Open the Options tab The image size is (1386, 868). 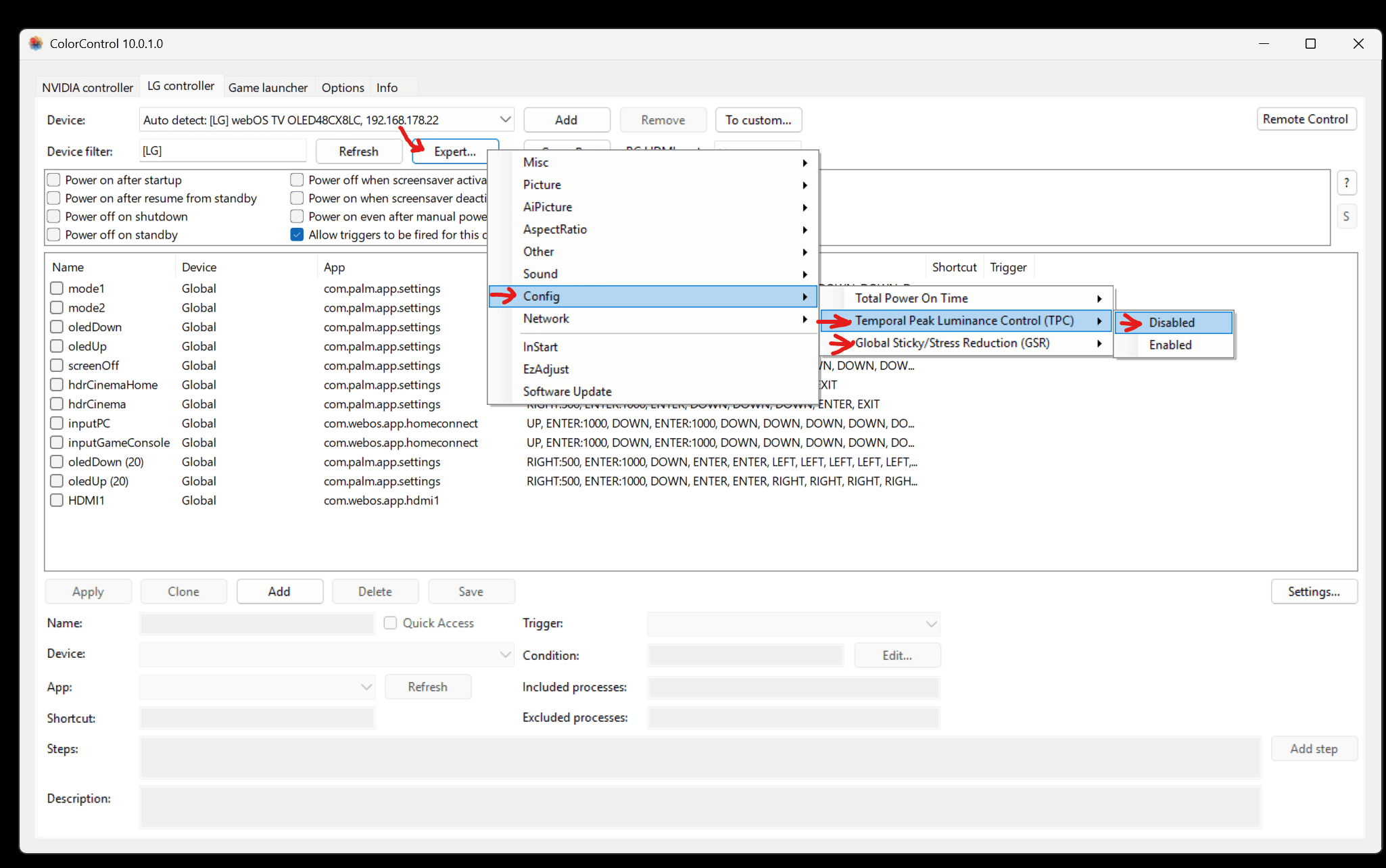[x=343, y=87]
